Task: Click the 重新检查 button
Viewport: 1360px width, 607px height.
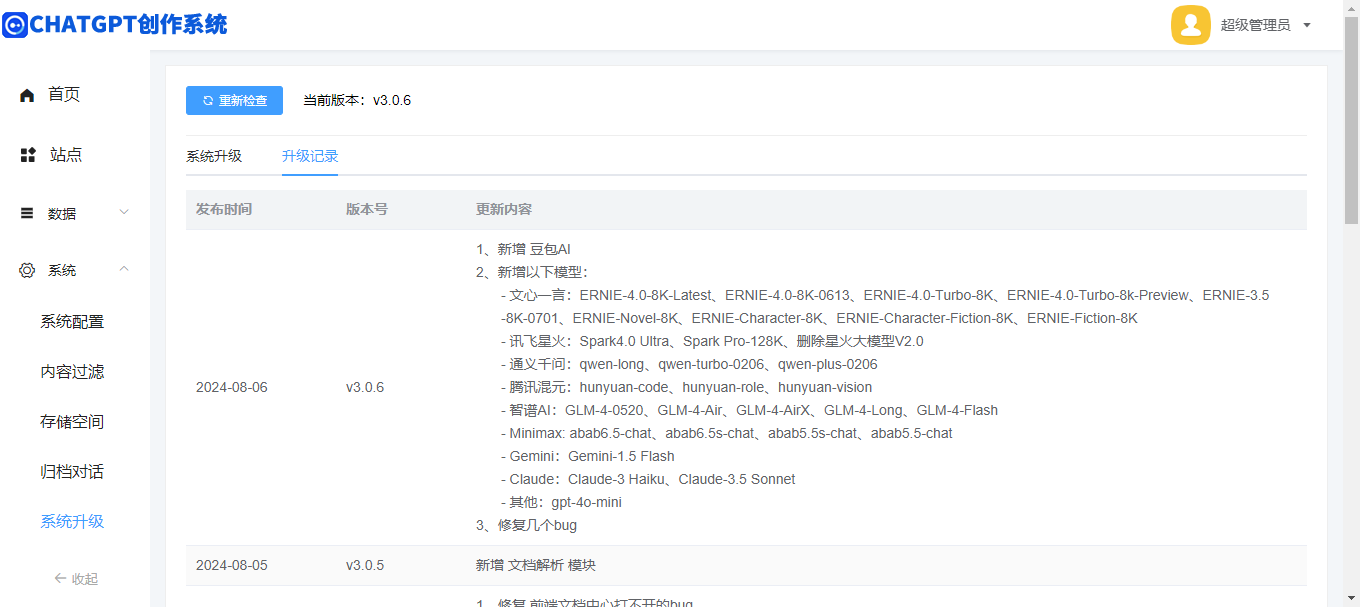Action: (234, 101)
